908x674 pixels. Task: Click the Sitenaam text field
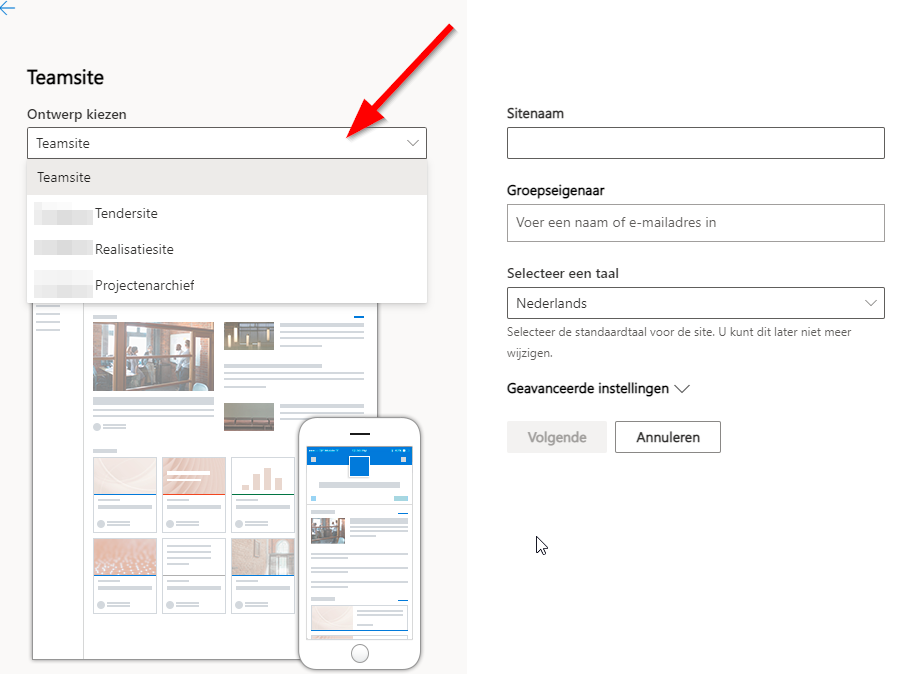pyautogui.click(x=695, y=143)
